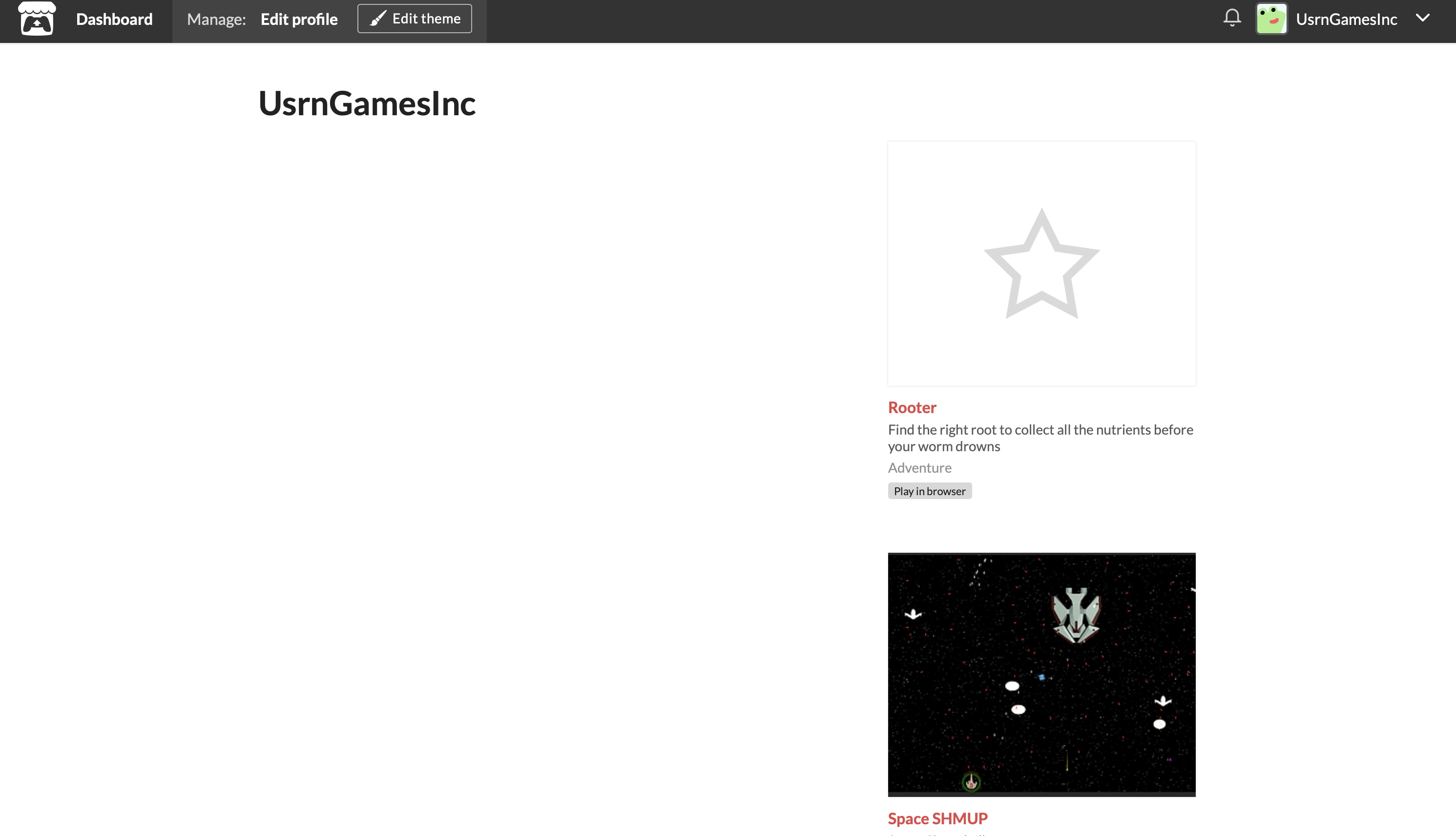Viewport: 1456px width, 836px height.
Task: Open the itch.io home logo
Action: click(x=37, y=19)
